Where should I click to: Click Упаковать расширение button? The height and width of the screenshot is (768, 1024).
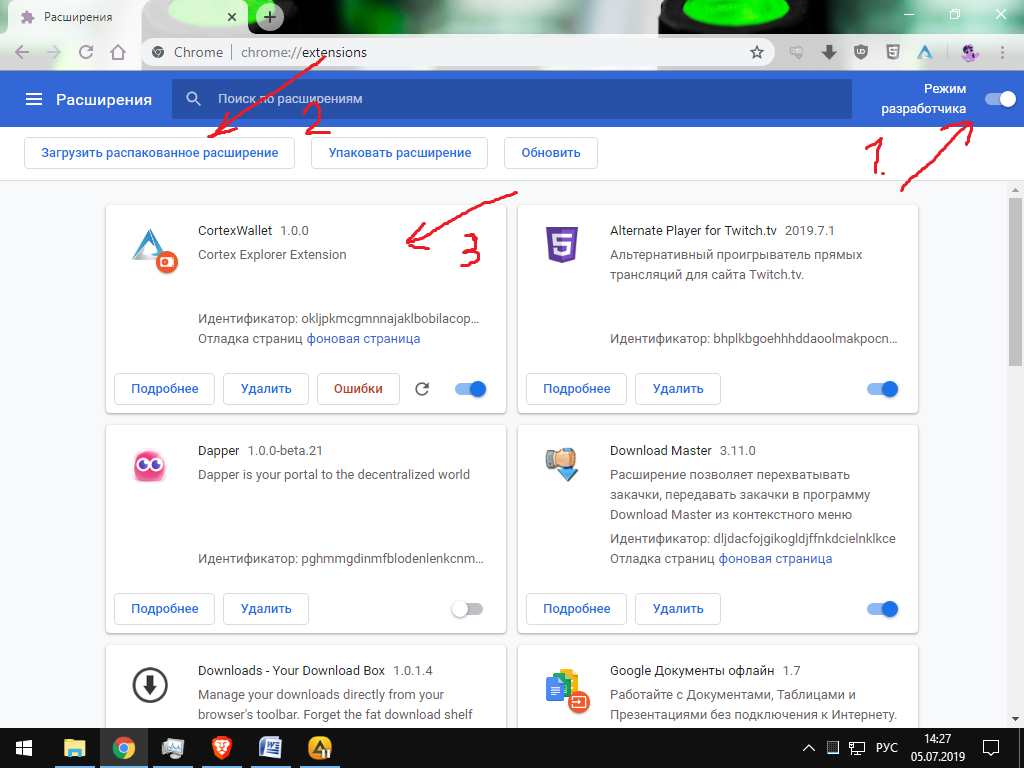coord(400,153)
